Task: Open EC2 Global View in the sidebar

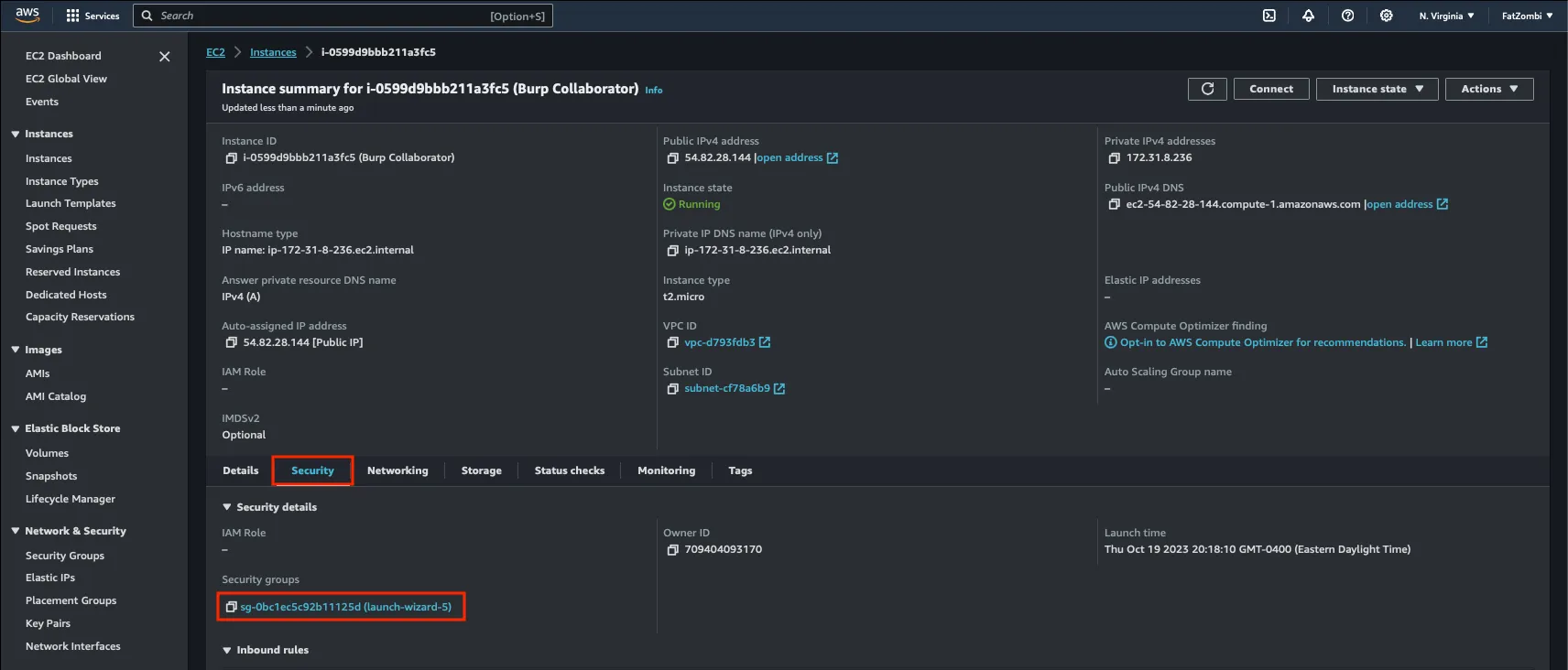Action: pos(66,79)
